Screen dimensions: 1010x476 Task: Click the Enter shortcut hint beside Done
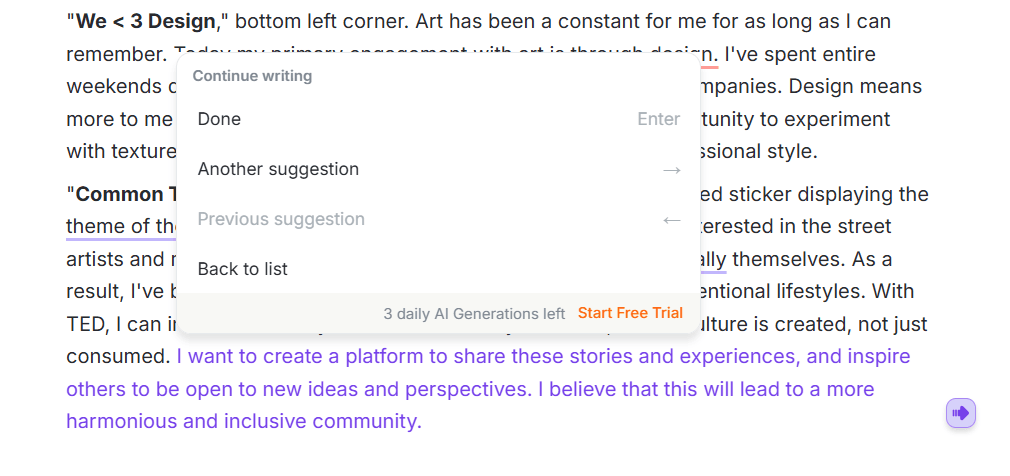659,119
